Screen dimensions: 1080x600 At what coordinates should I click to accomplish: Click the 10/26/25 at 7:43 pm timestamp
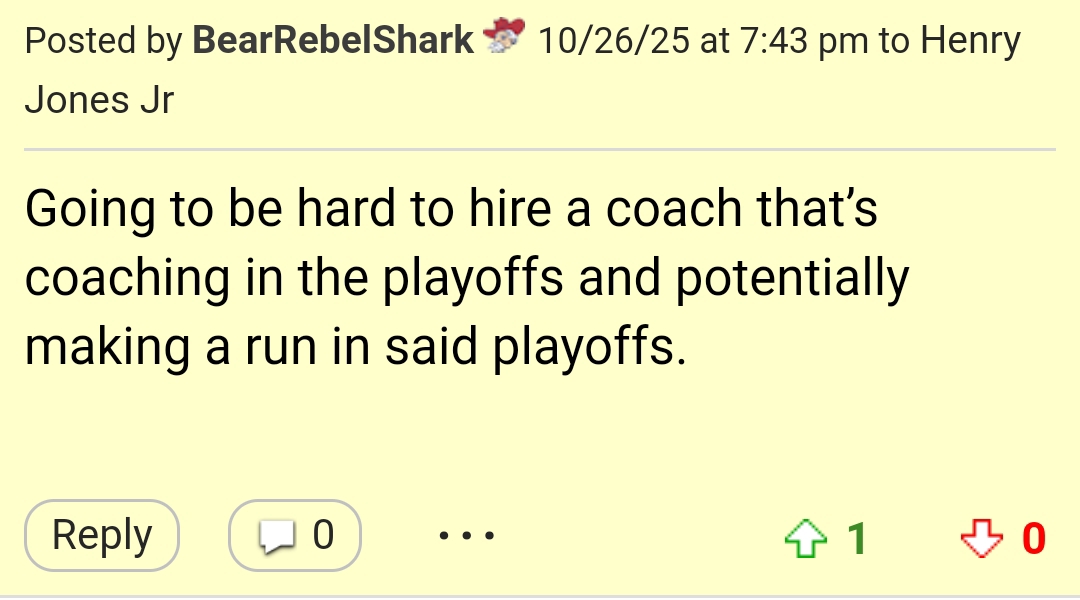[702, 41]
